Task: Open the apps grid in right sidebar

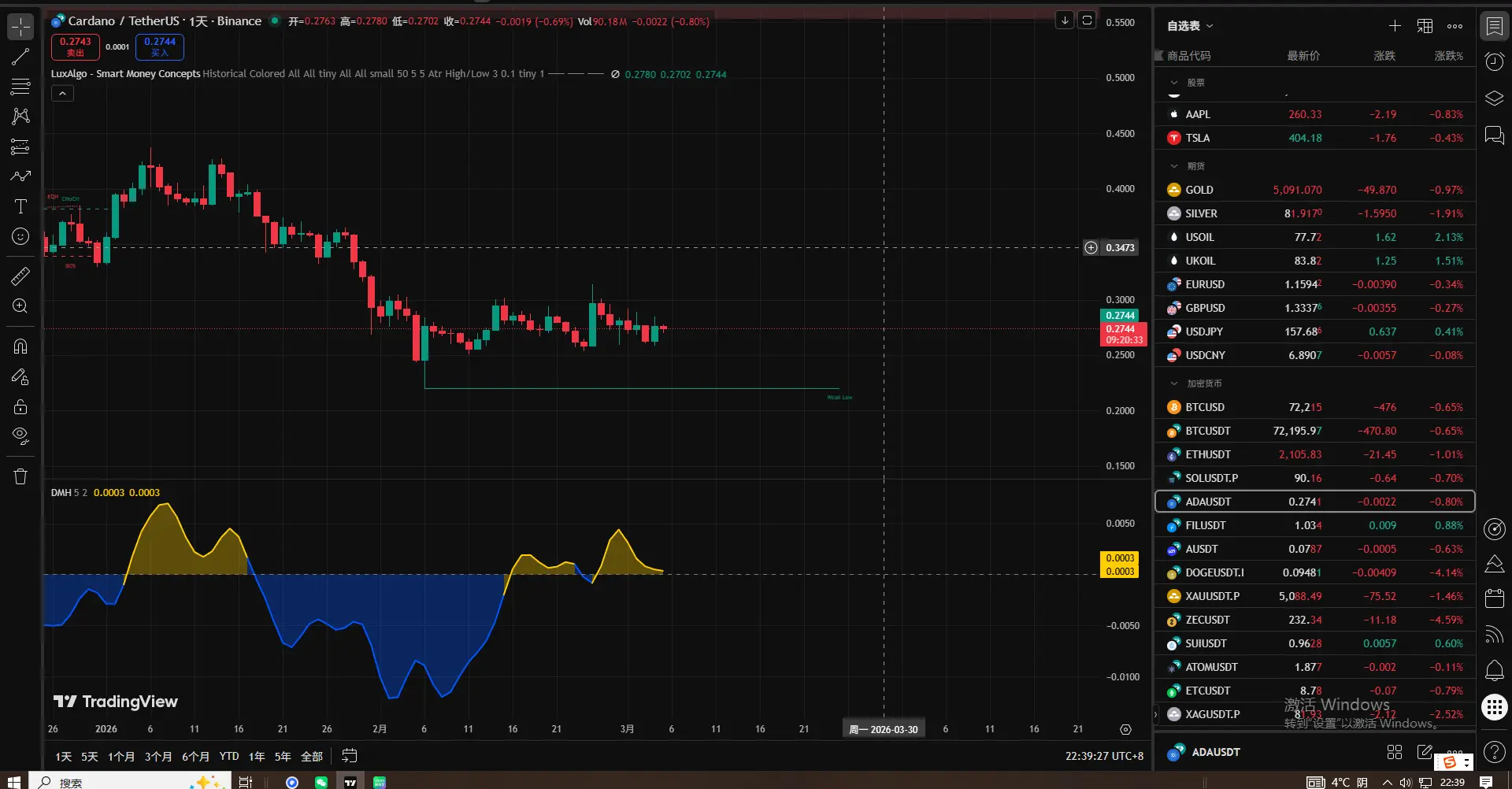Action: pyautogui.click(x=1494, y=707)
